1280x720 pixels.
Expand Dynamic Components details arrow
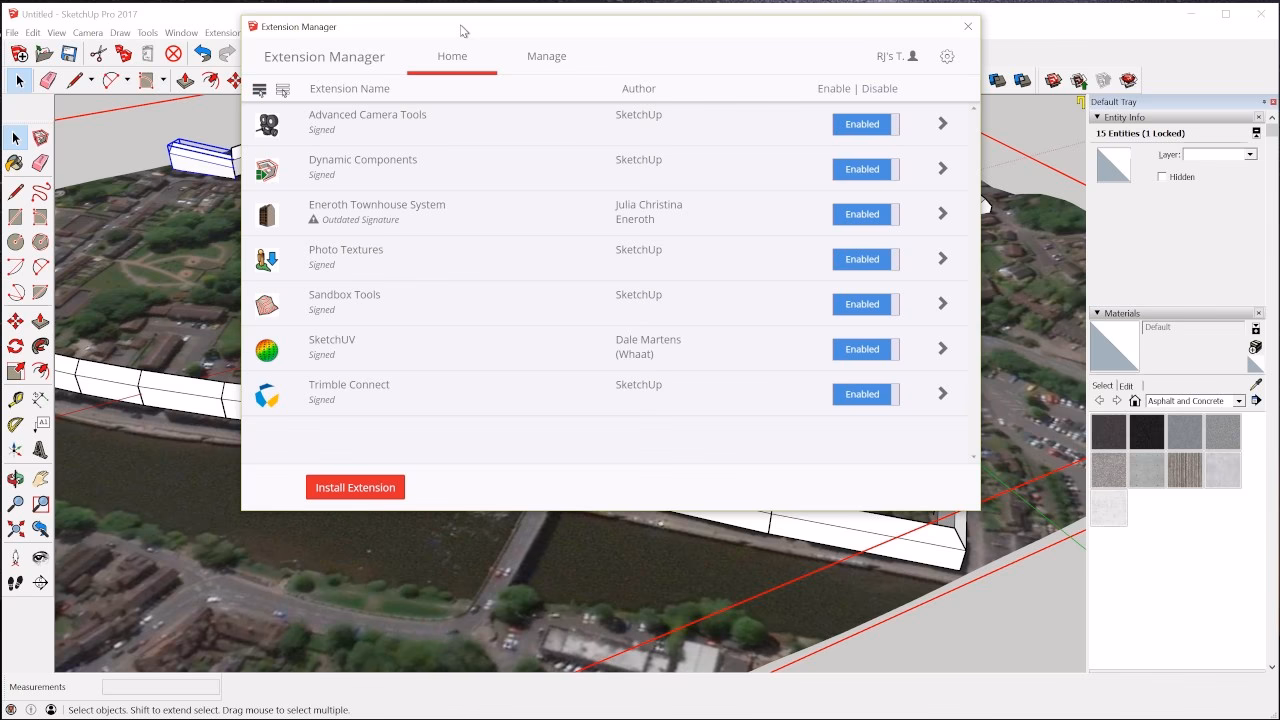(x=942, y=169)
